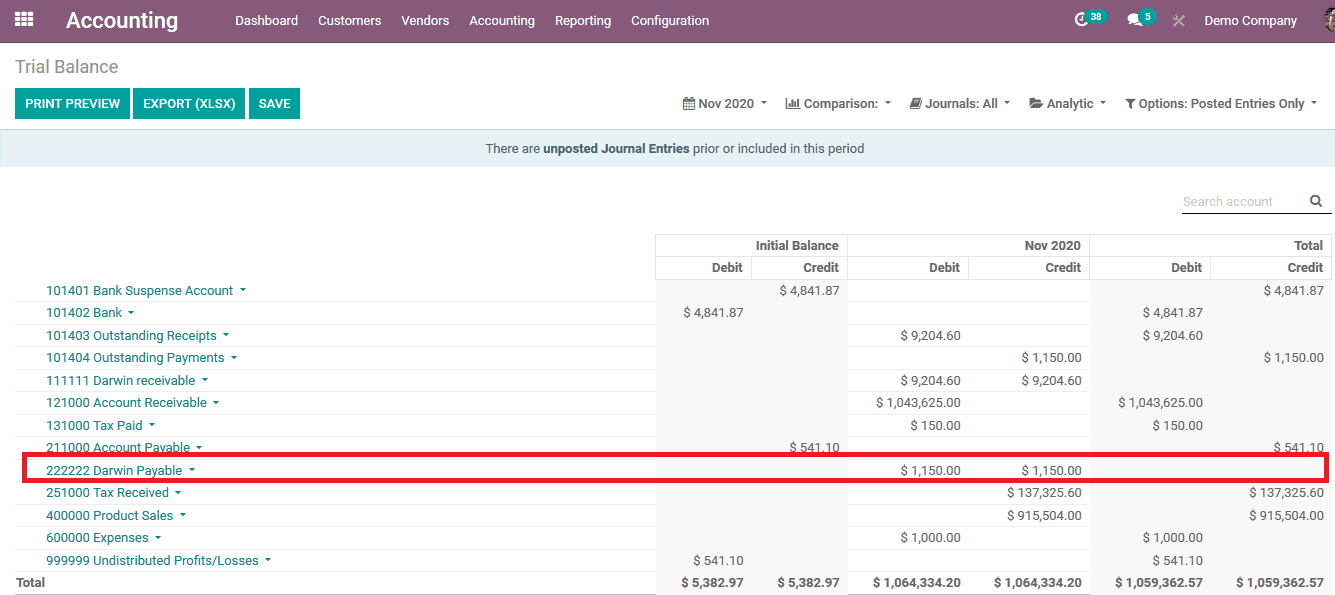Expand 999999 Undistributed Profits/Losses row
The width and height of the screenshot is (1335, 595).
click(159, 560)
